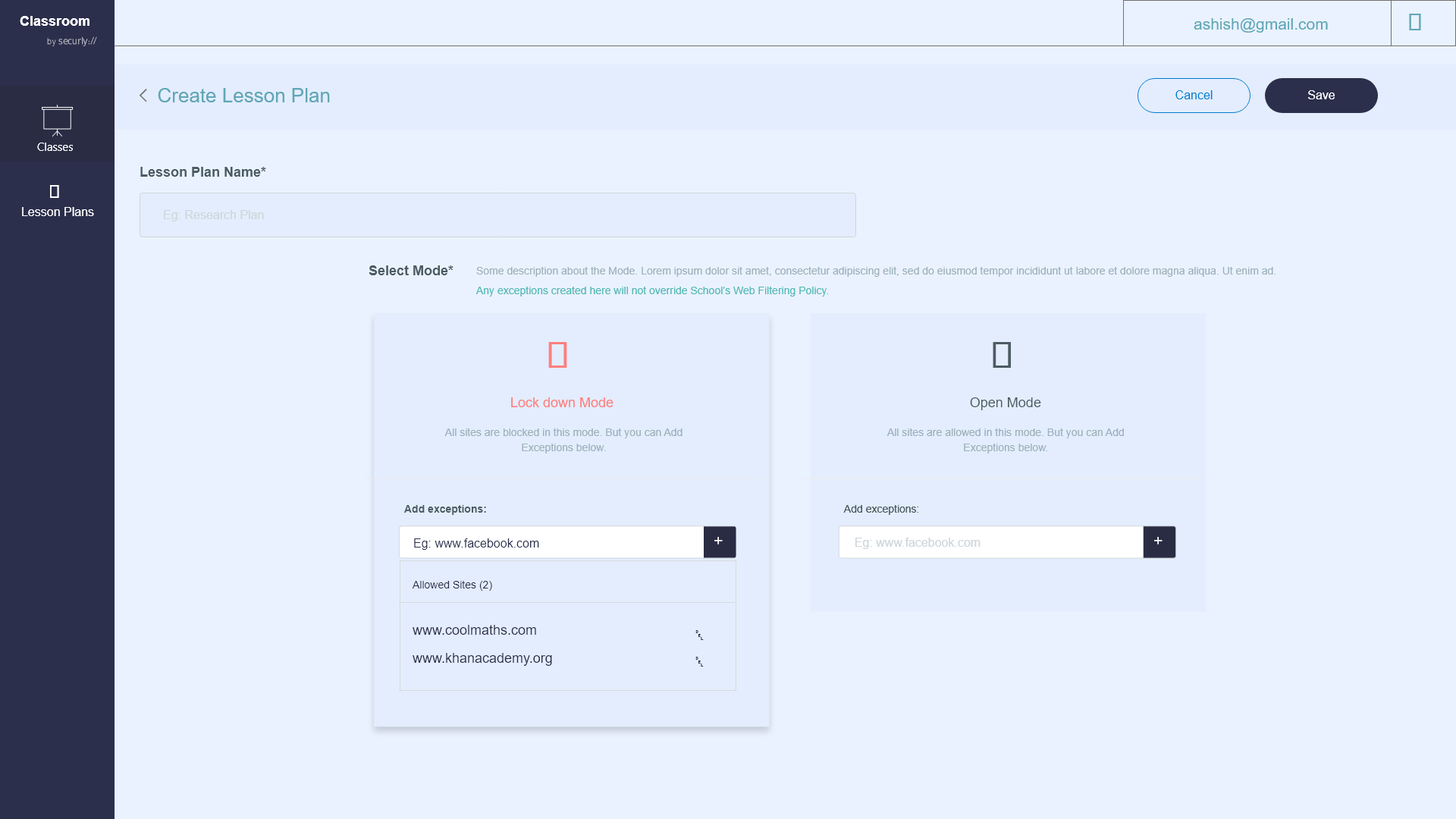Image resolution: width=1456 pixels, height=819 pixels.
Task: Click the Open Mode icon
Action: (1001, 355)
